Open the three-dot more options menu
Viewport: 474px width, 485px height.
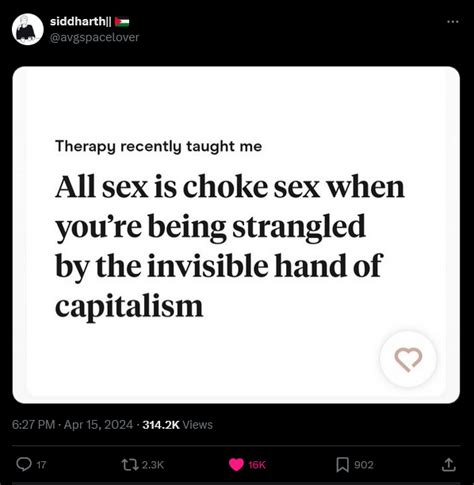452,22
